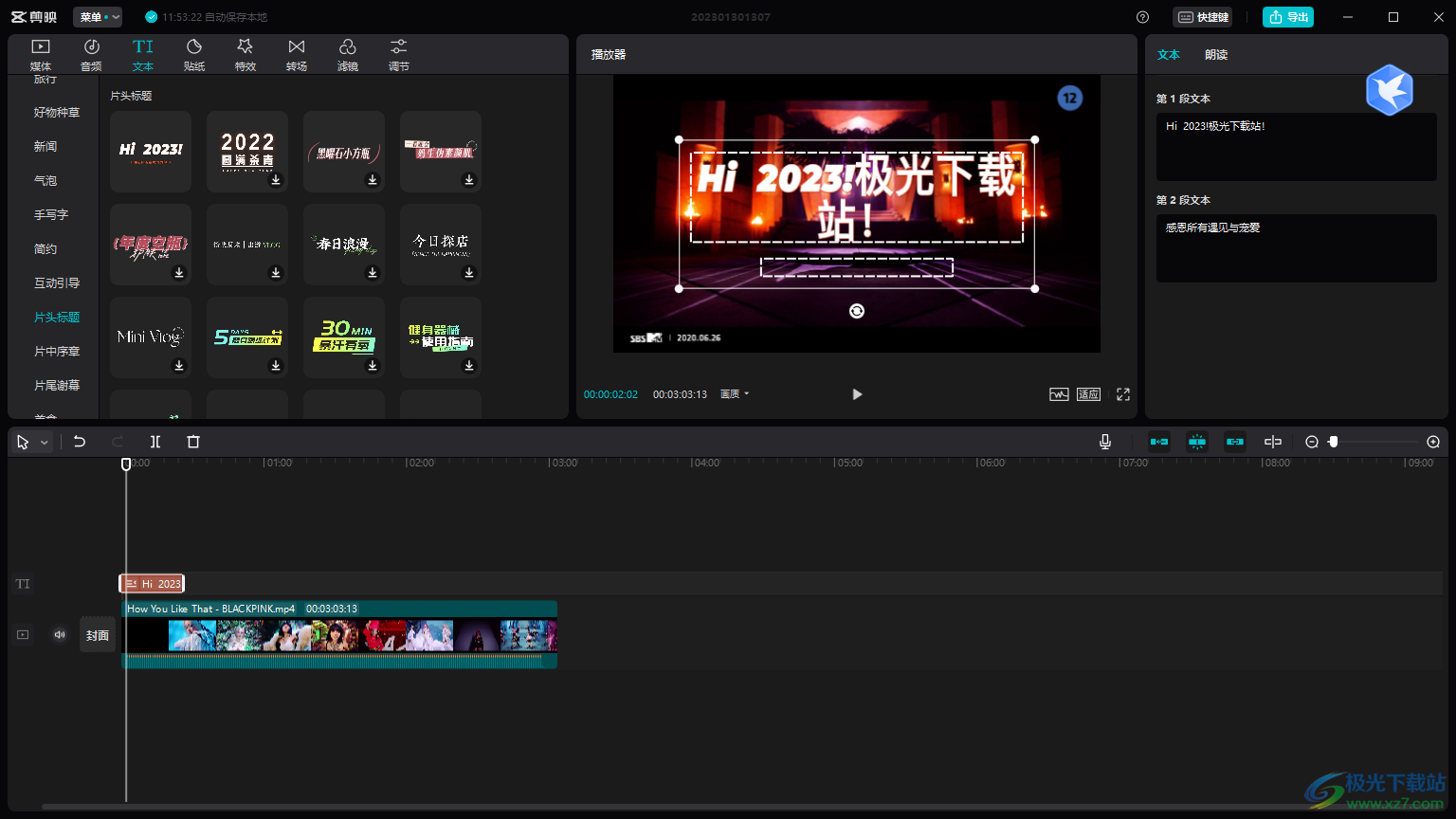Edit the 感恩所有遇见与宠爱 text field
Image resolution: width=1456 pixels, height=819 pixels.
(x=1297, y=248)
